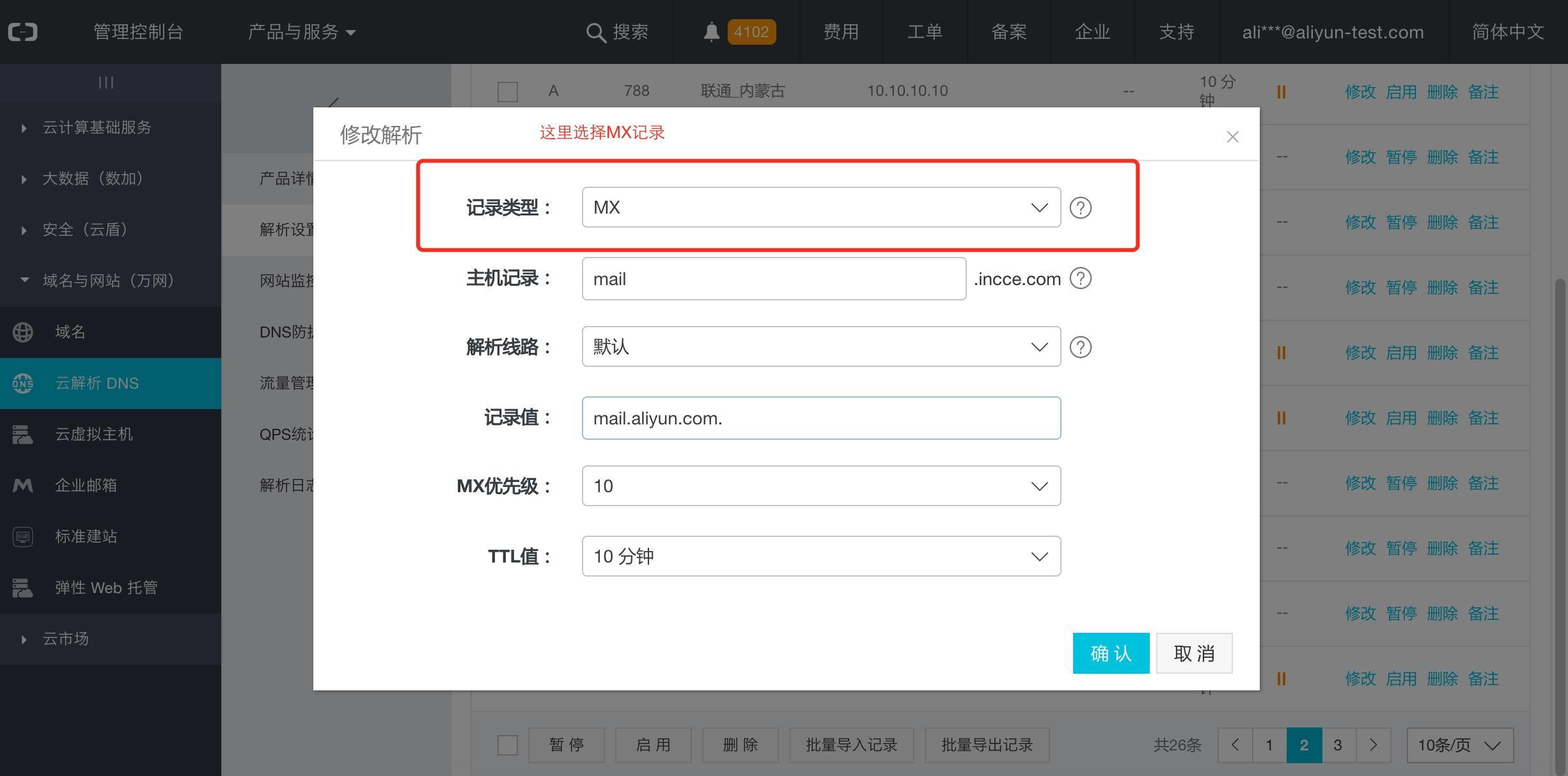
Task: Expand 云计算基础服务 in sidebar
Action: (96, 127)
